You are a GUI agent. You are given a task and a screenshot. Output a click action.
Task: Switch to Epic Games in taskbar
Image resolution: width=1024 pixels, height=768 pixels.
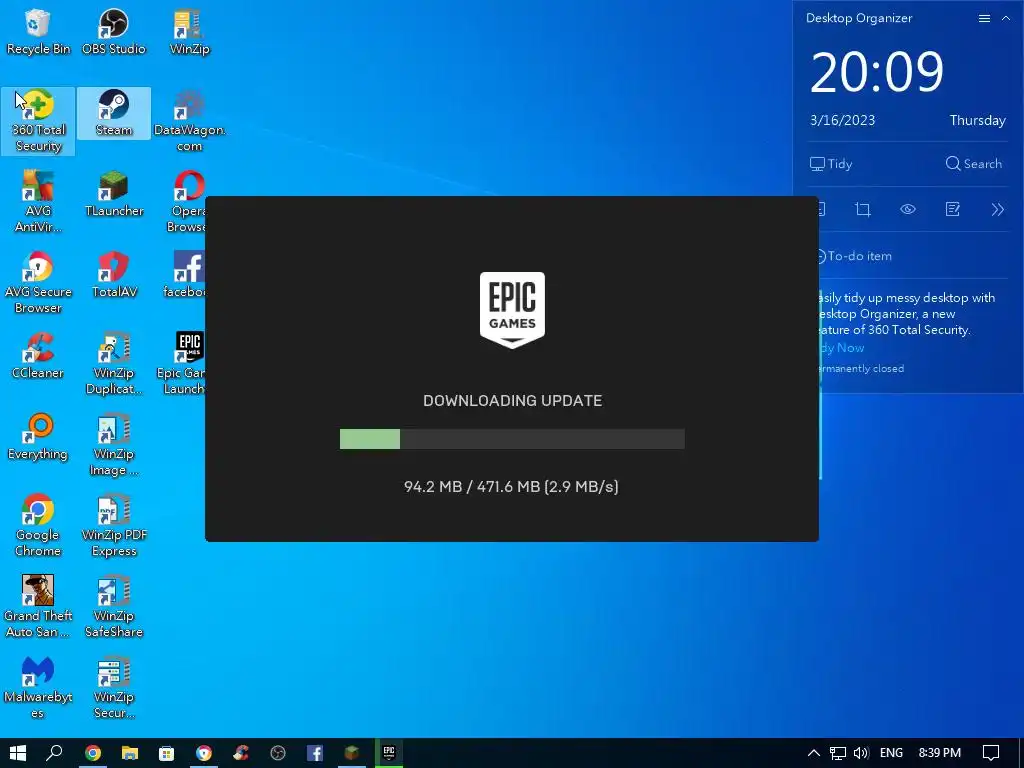pyautogui.click(x=389, y=753)
